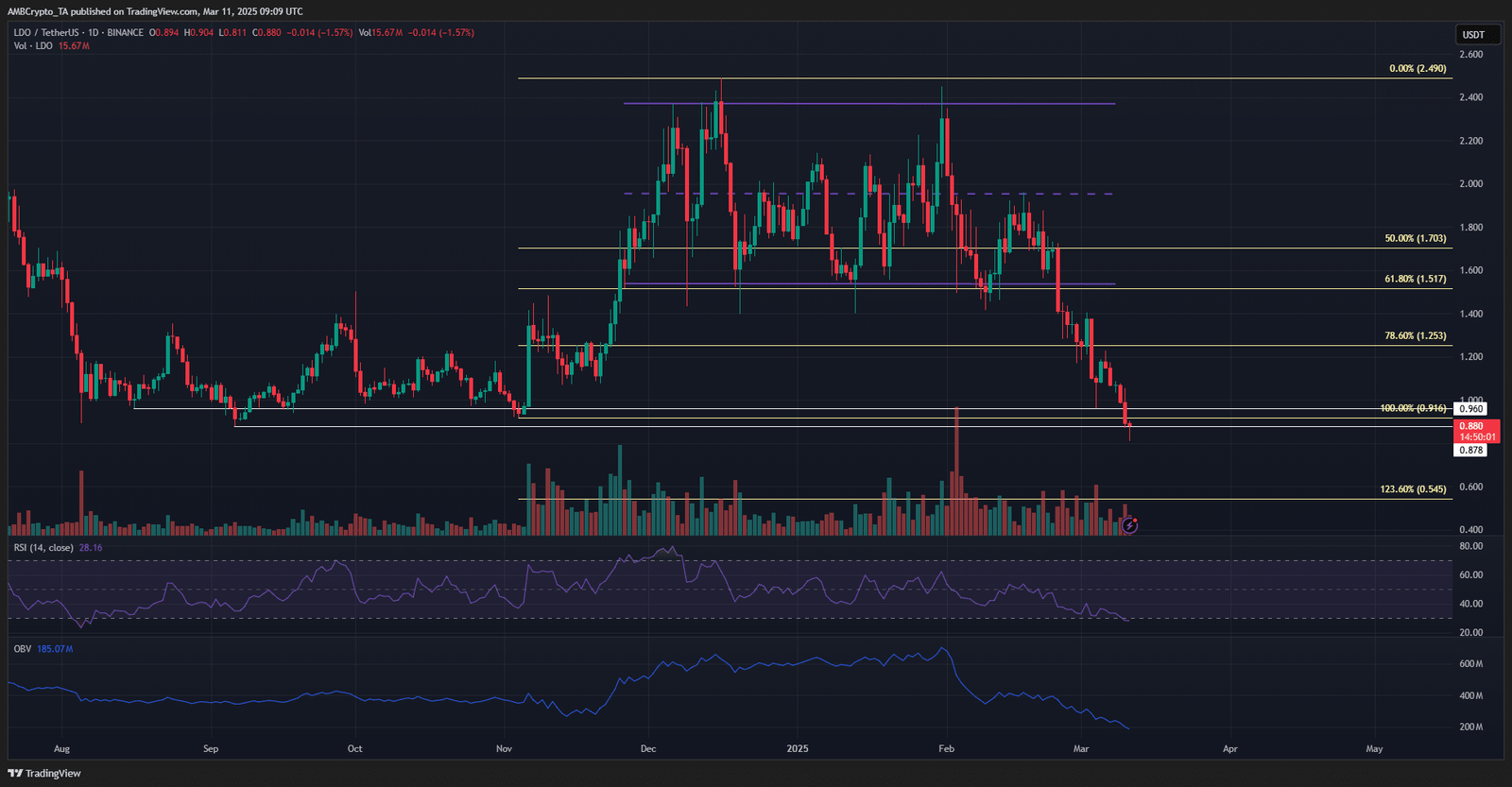
Task: Open the USDT currency selector
Action: (1473, 35)
